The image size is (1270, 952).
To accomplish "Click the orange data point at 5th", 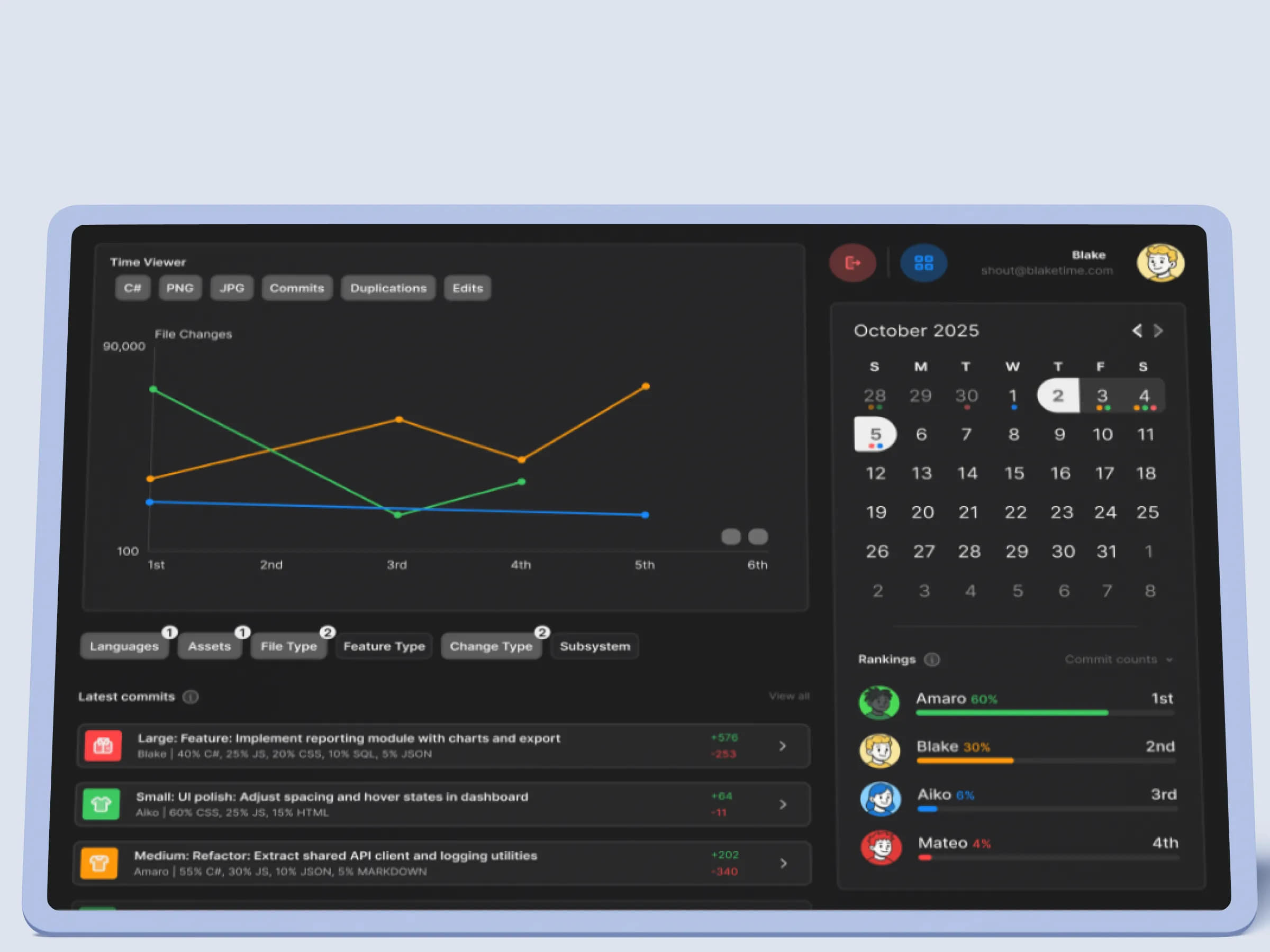I will click(646, 386).
